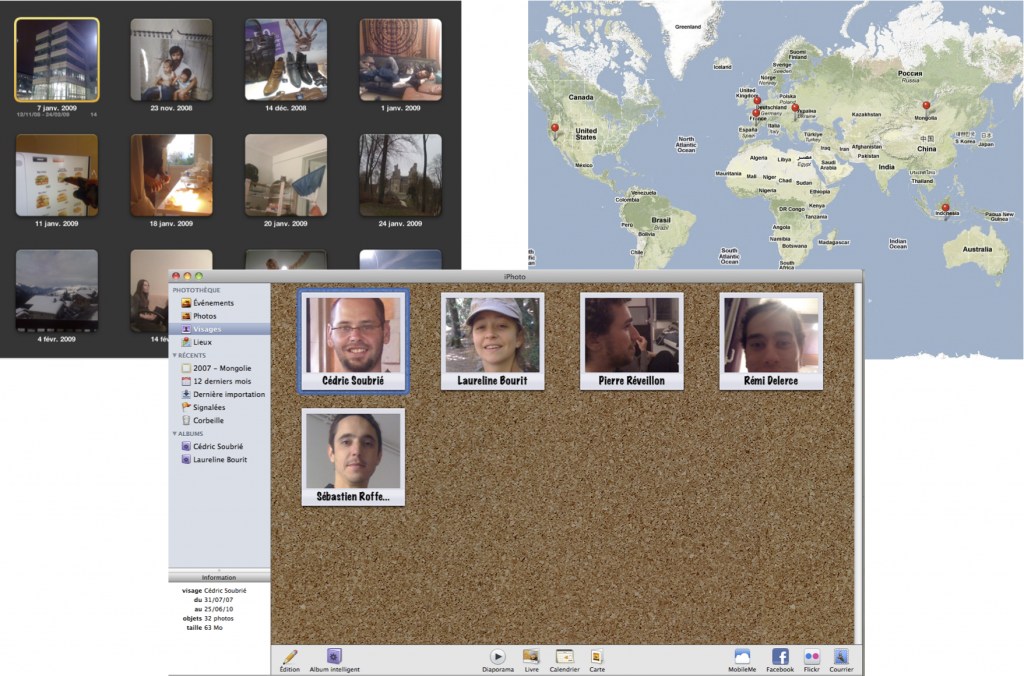Click the red pin on Indonesia

pos(945,209)
